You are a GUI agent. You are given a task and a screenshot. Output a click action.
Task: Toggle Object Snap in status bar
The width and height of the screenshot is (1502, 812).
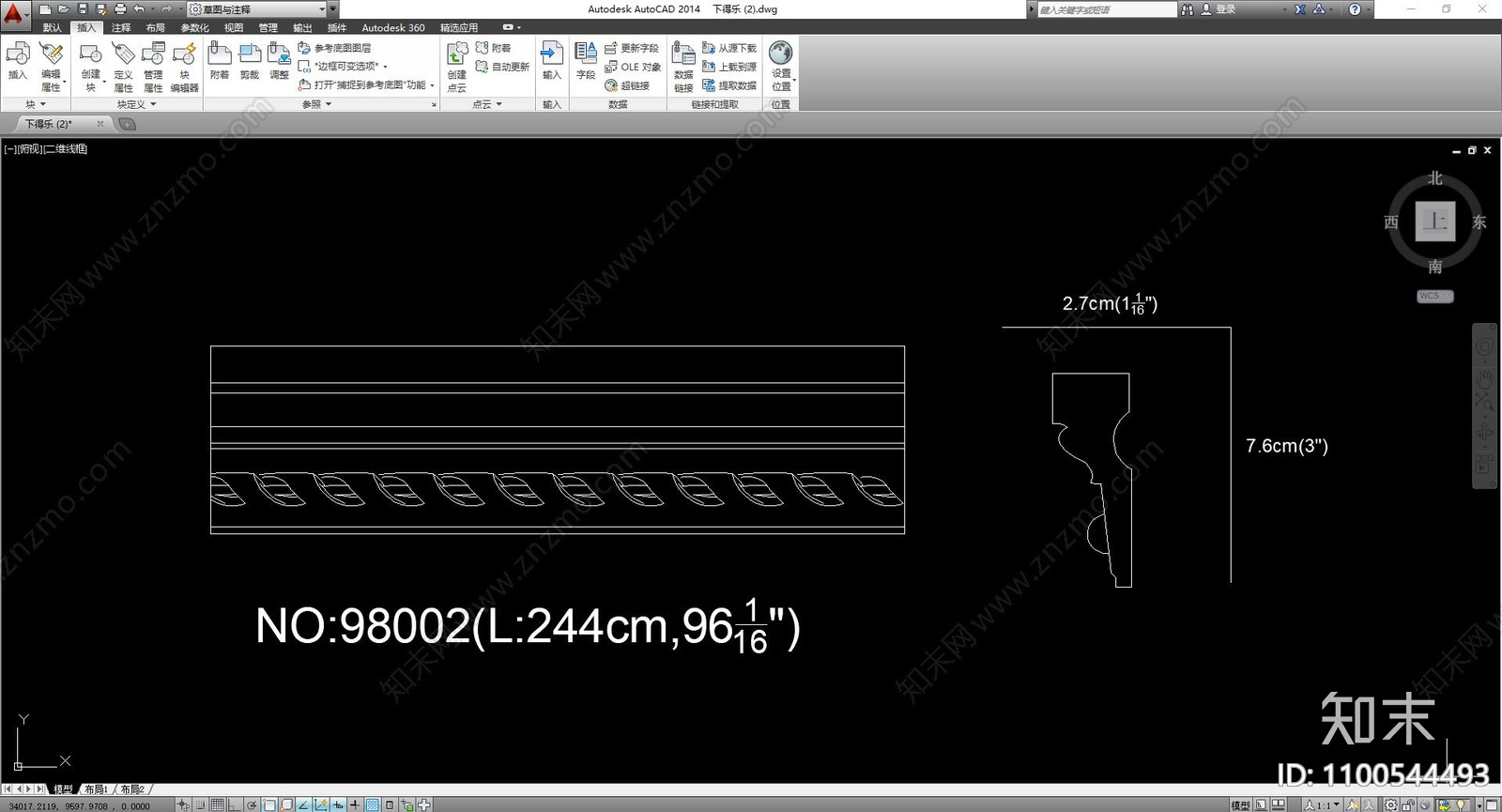(269, 804)
